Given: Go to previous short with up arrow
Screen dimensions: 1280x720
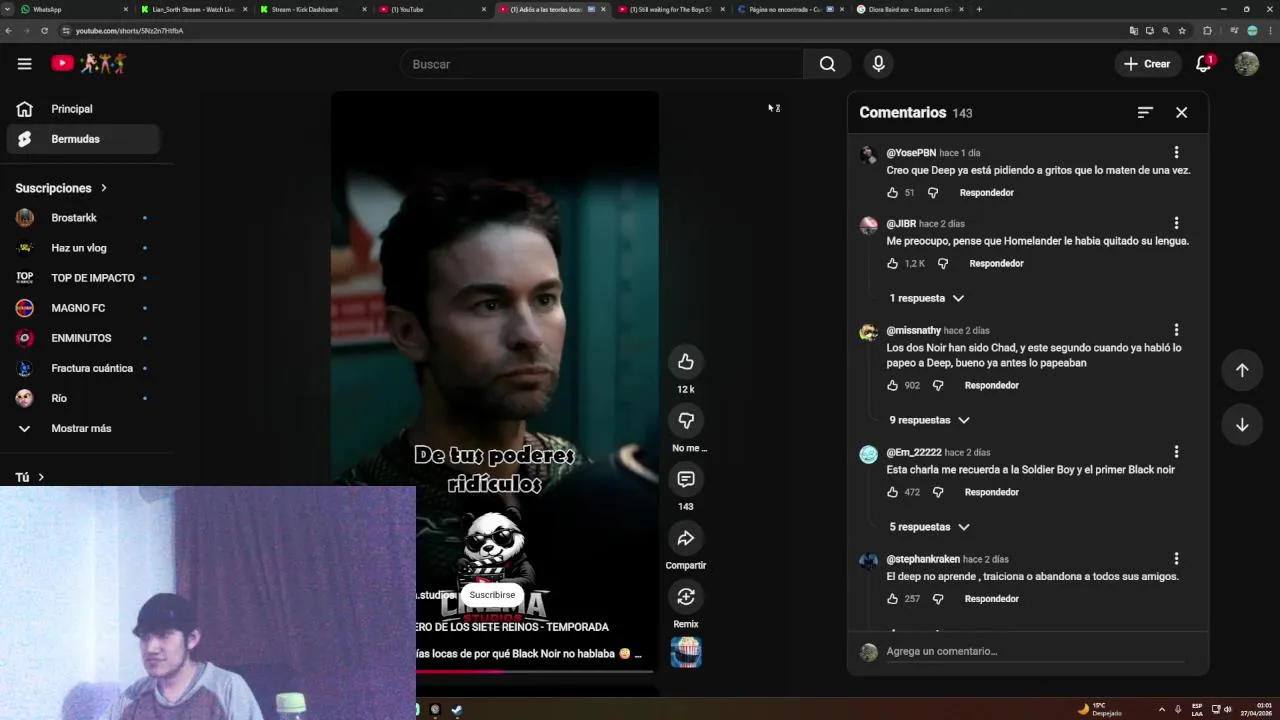Looking at the screenshot, I should (1242, 370).
